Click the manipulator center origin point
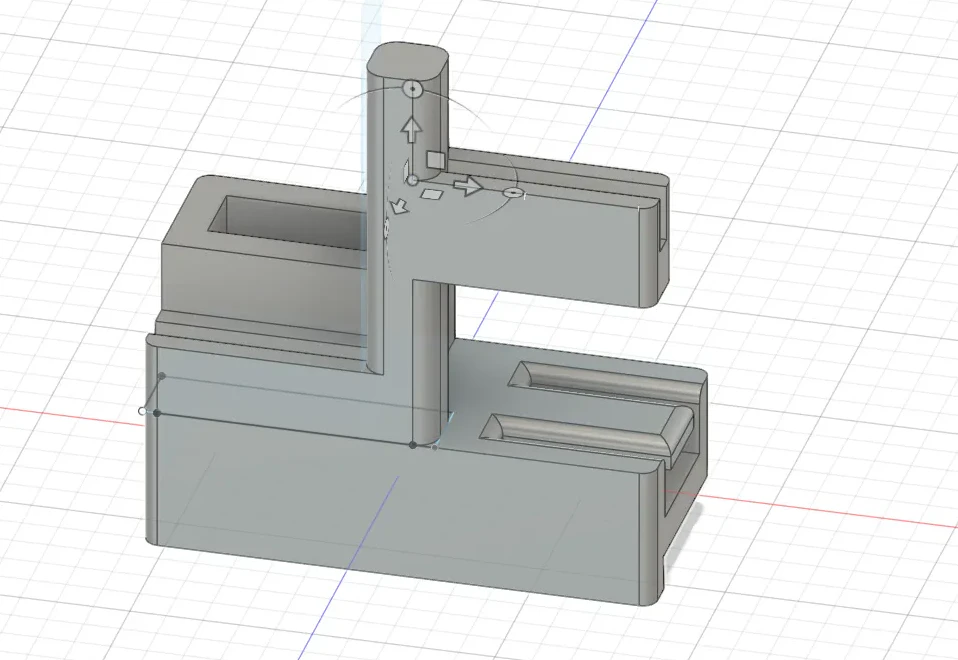 click(x=412, y=180)
